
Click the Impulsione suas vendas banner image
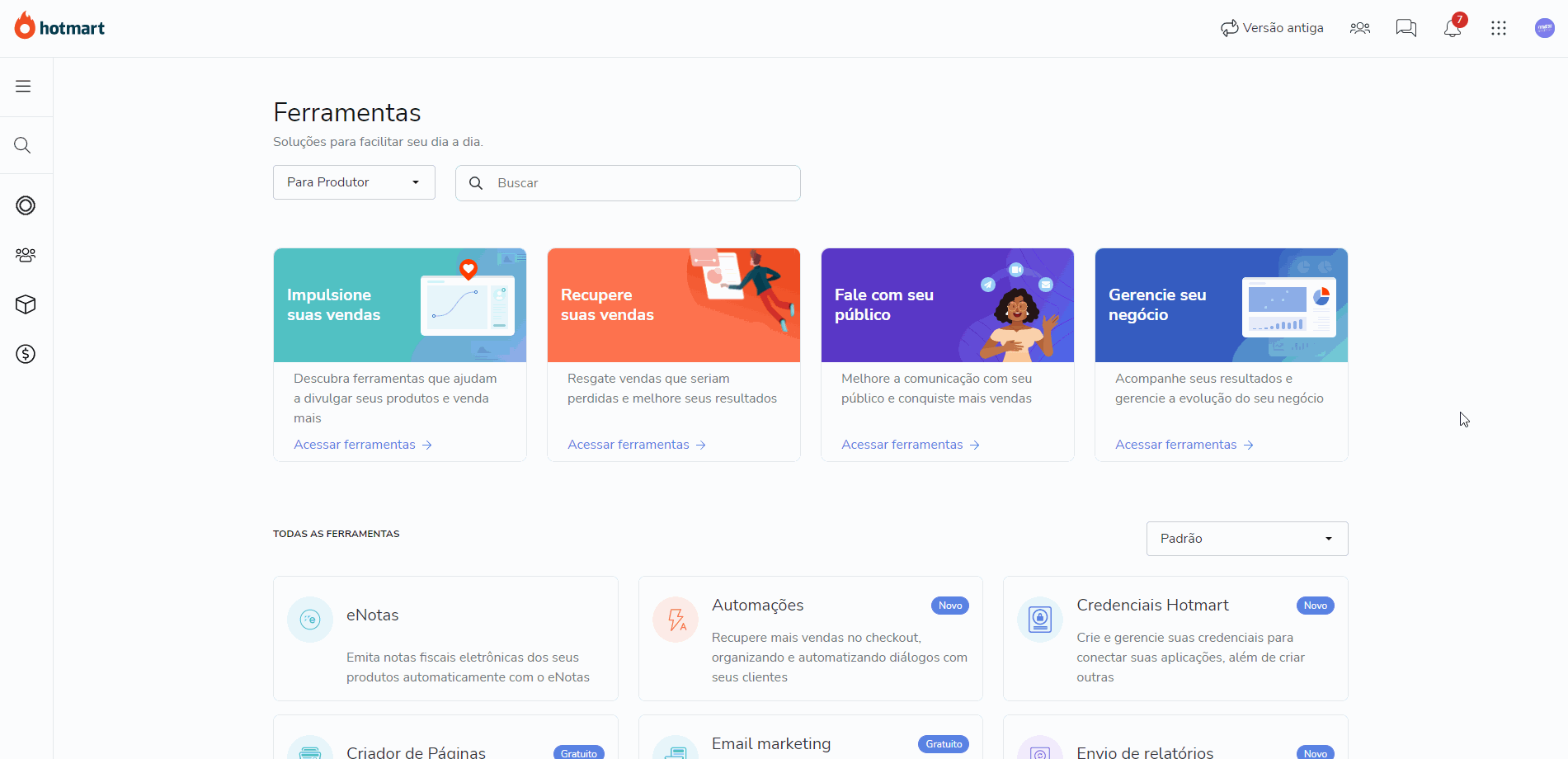coord(400,305)
